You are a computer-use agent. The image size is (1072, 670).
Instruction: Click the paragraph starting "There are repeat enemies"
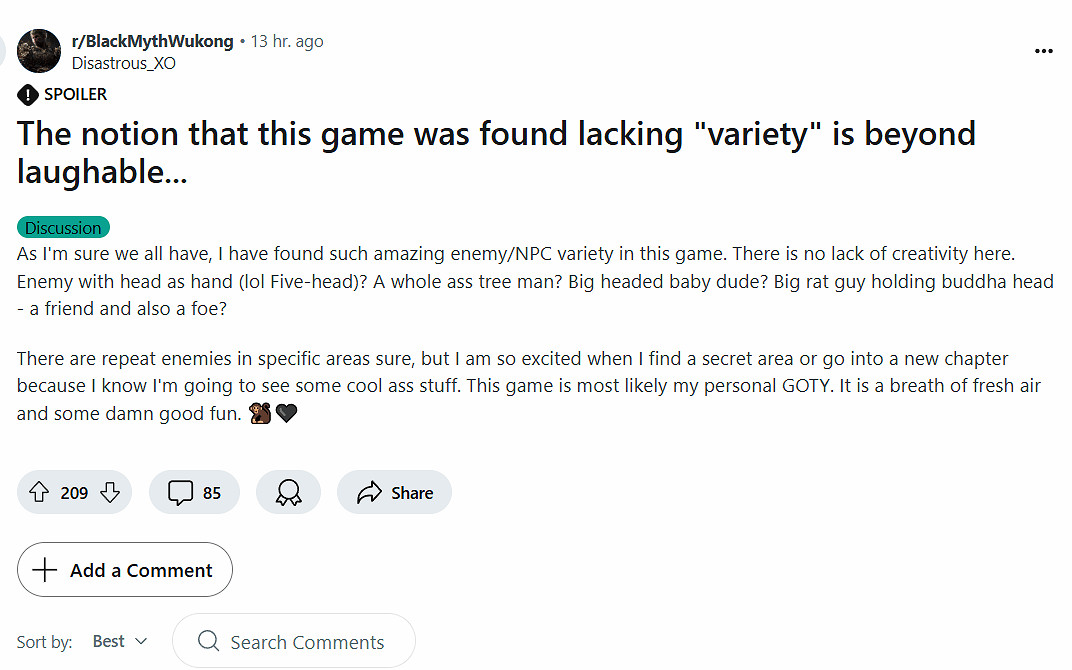528,385
